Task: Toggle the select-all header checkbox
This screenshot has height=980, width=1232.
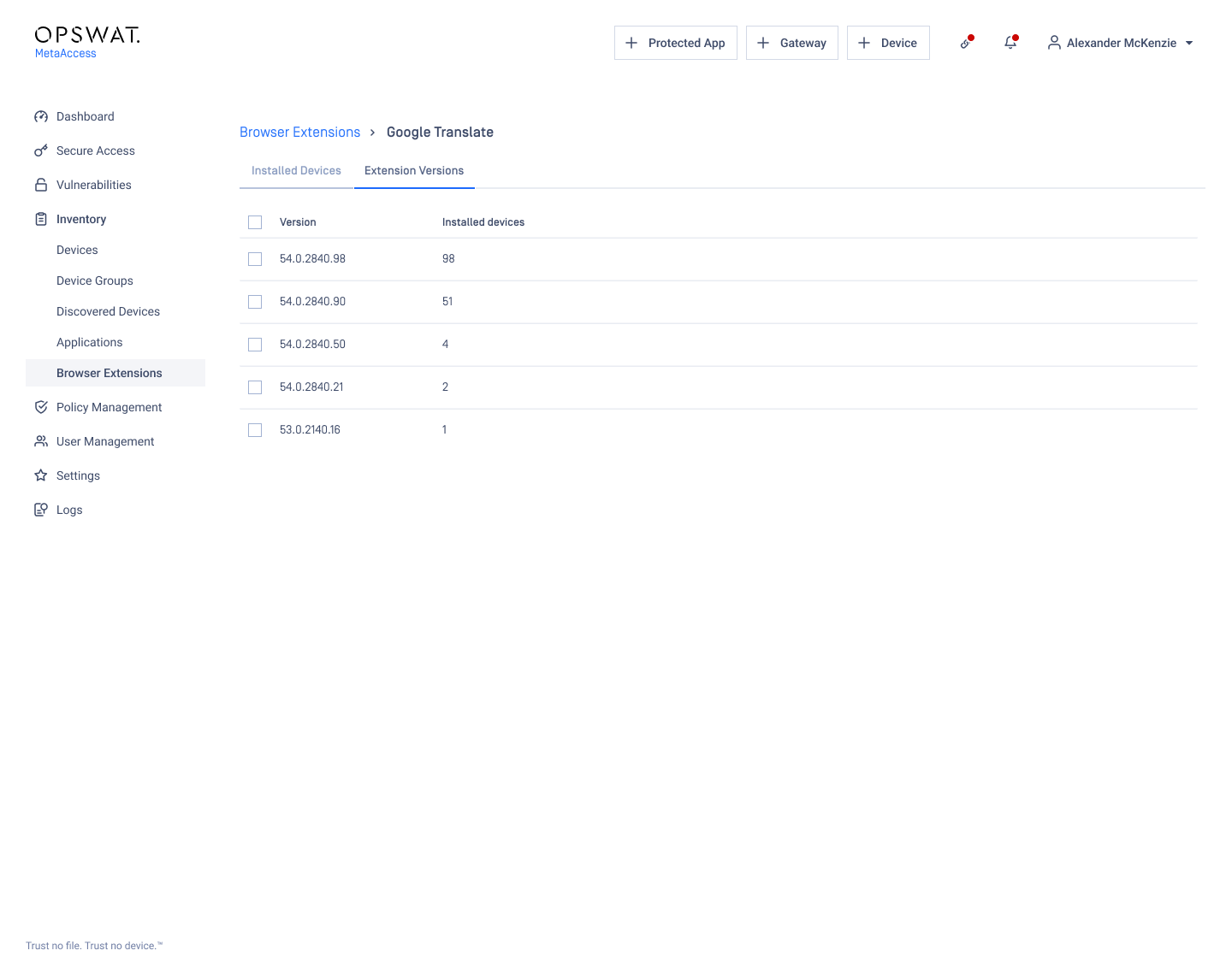Action: coord(255,222)
